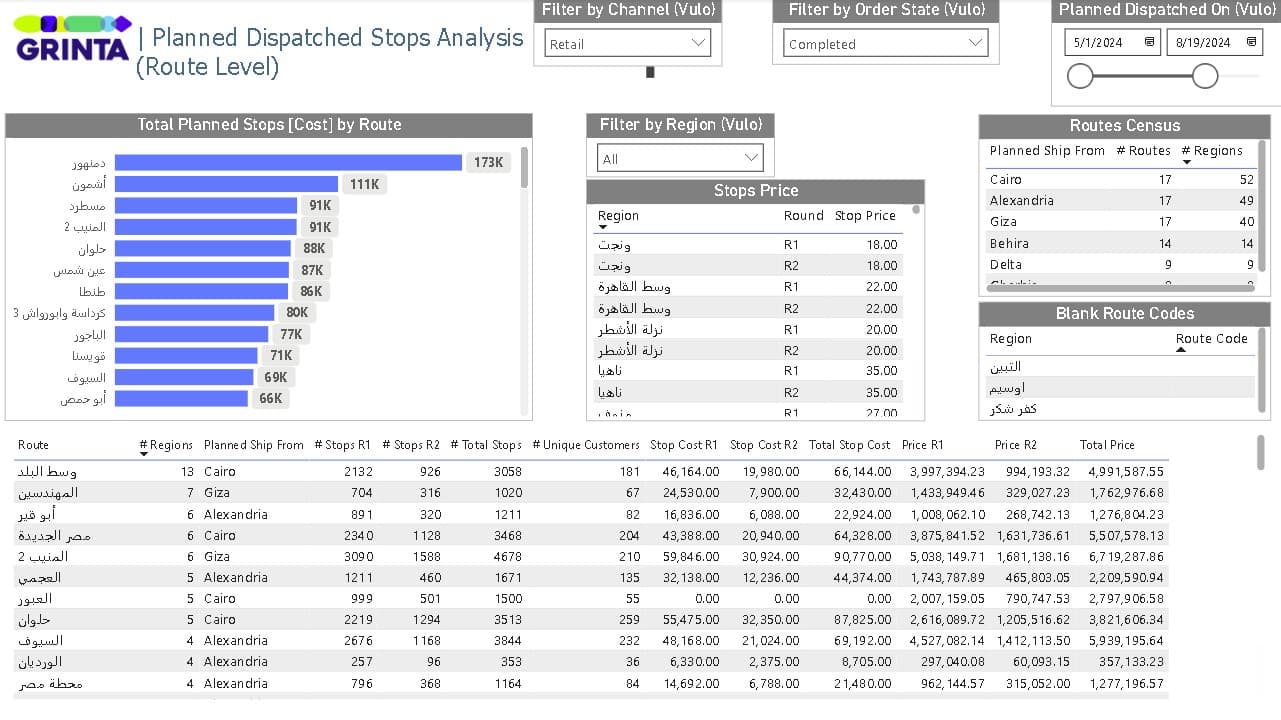The image size is (1281, 720).
Task: Open the calendar picker for start date 5/1/2024
Action: (1149, 43)
